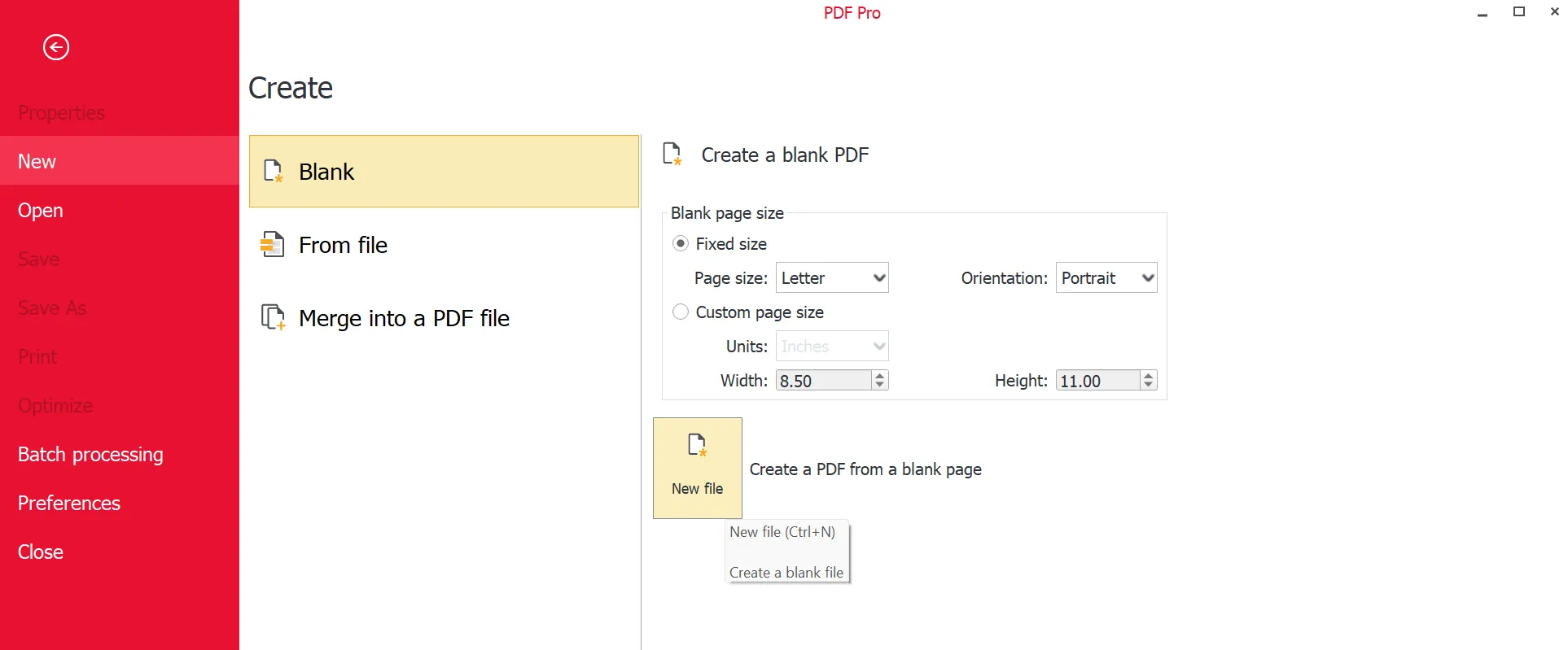Open the Page size Letter dropdown
Image resolution: width=1568 pixels, height=650 pixels.
click(832, 278)
